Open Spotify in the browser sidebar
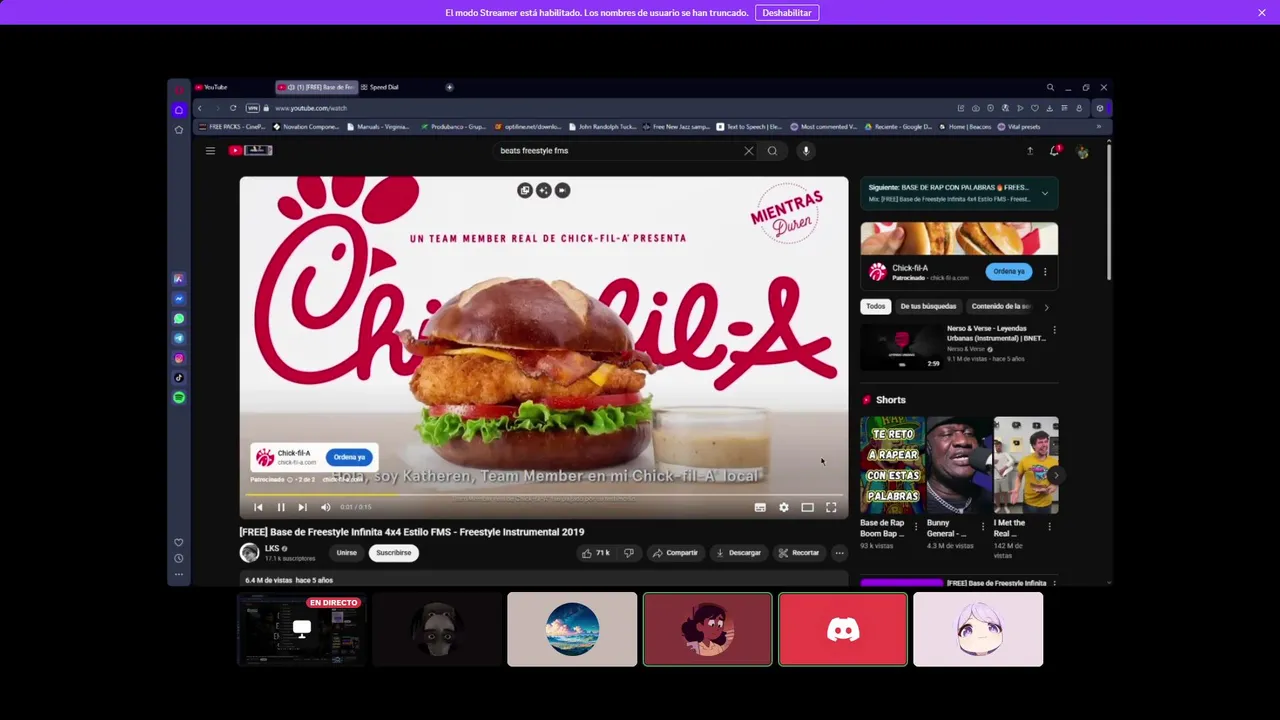The height and width of the screenshot is (720, 1280). click(179, 398)
